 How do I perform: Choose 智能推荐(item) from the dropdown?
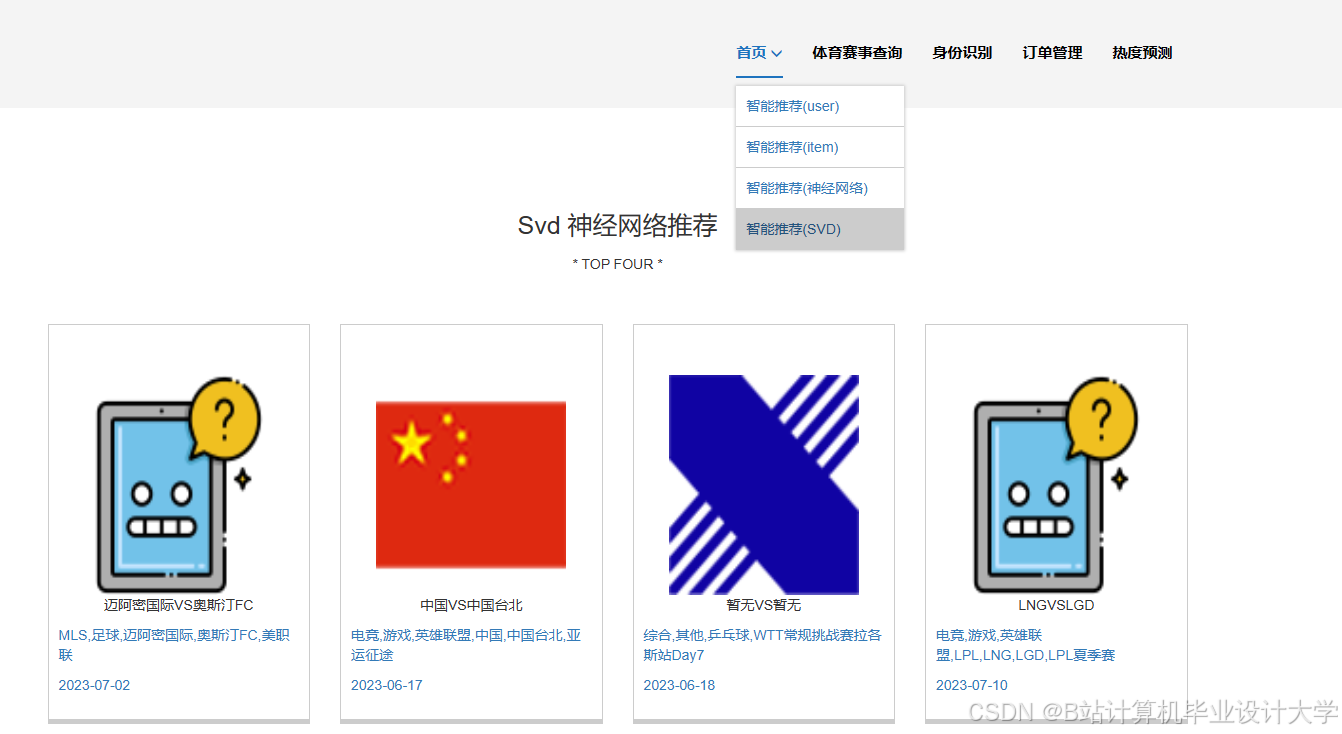coord(820,147)
